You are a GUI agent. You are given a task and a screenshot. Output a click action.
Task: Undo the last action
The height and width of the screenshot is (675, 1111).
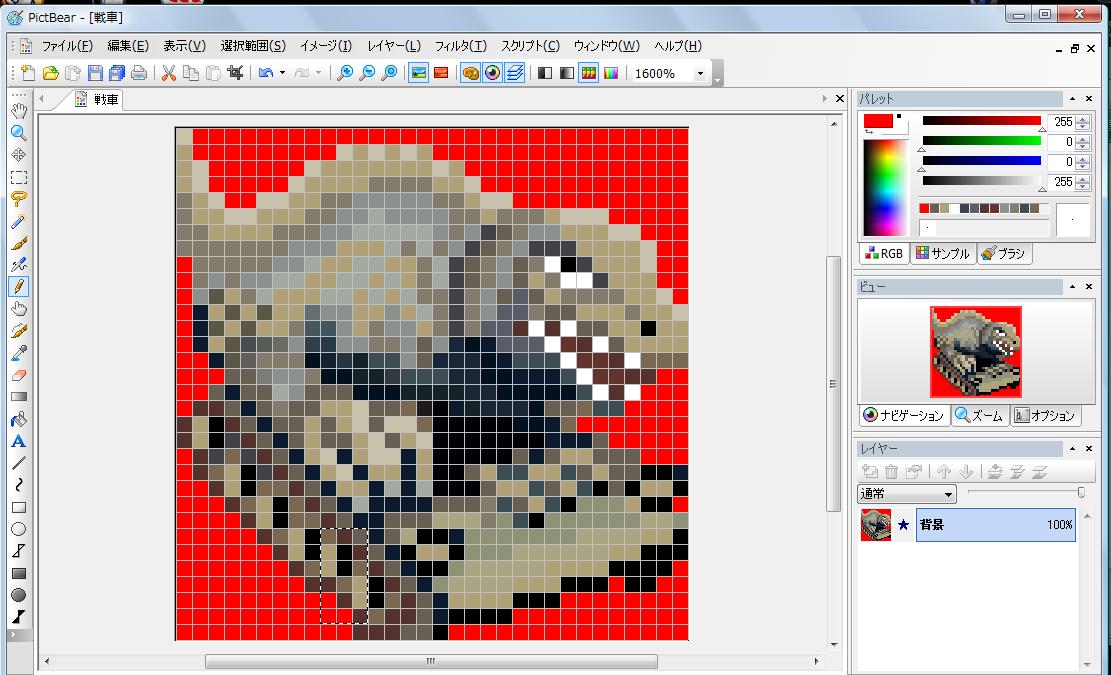266,73
